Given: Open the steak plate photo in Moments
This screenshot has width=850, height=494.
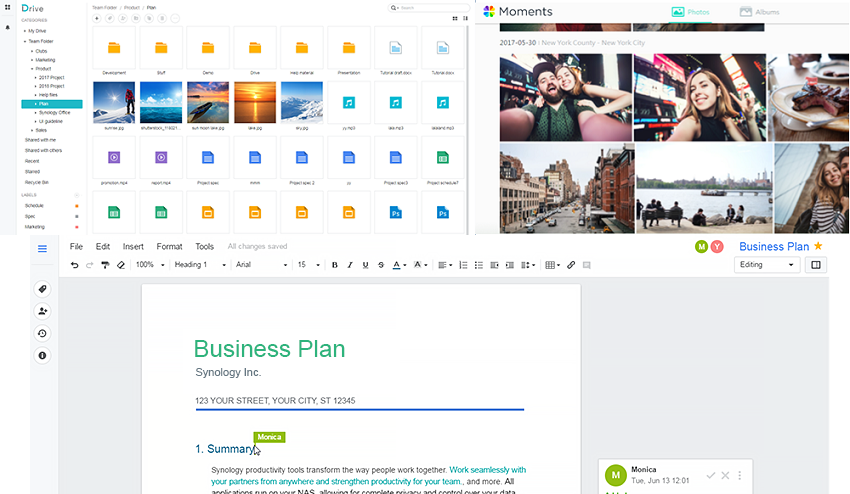Looking at the screenshot, I should (808, 97).
